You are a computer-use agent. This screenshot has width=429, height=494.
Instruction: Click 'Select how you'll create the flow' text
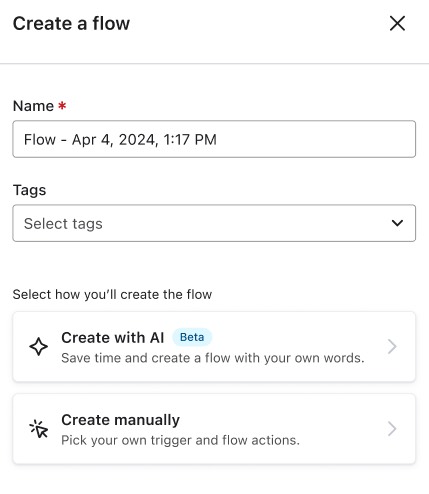(112, 294)
